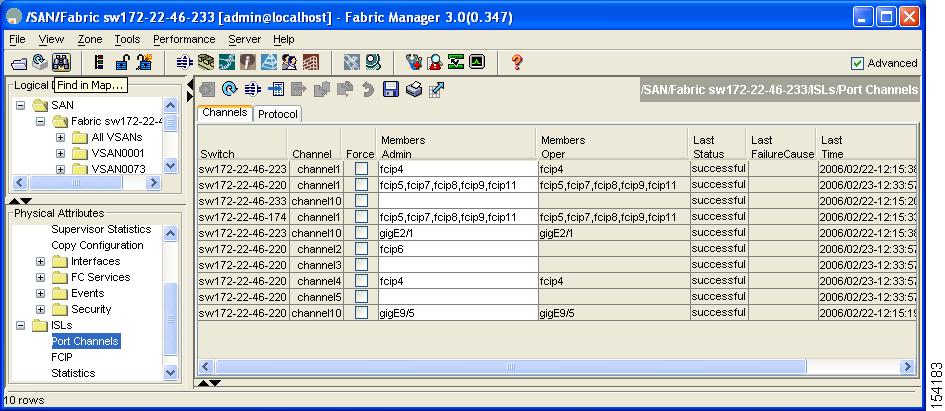Image resolution: width=945 pixels, height=411 pixels.
Task: Expand the Interfaces folder
Action: point(40,262)
